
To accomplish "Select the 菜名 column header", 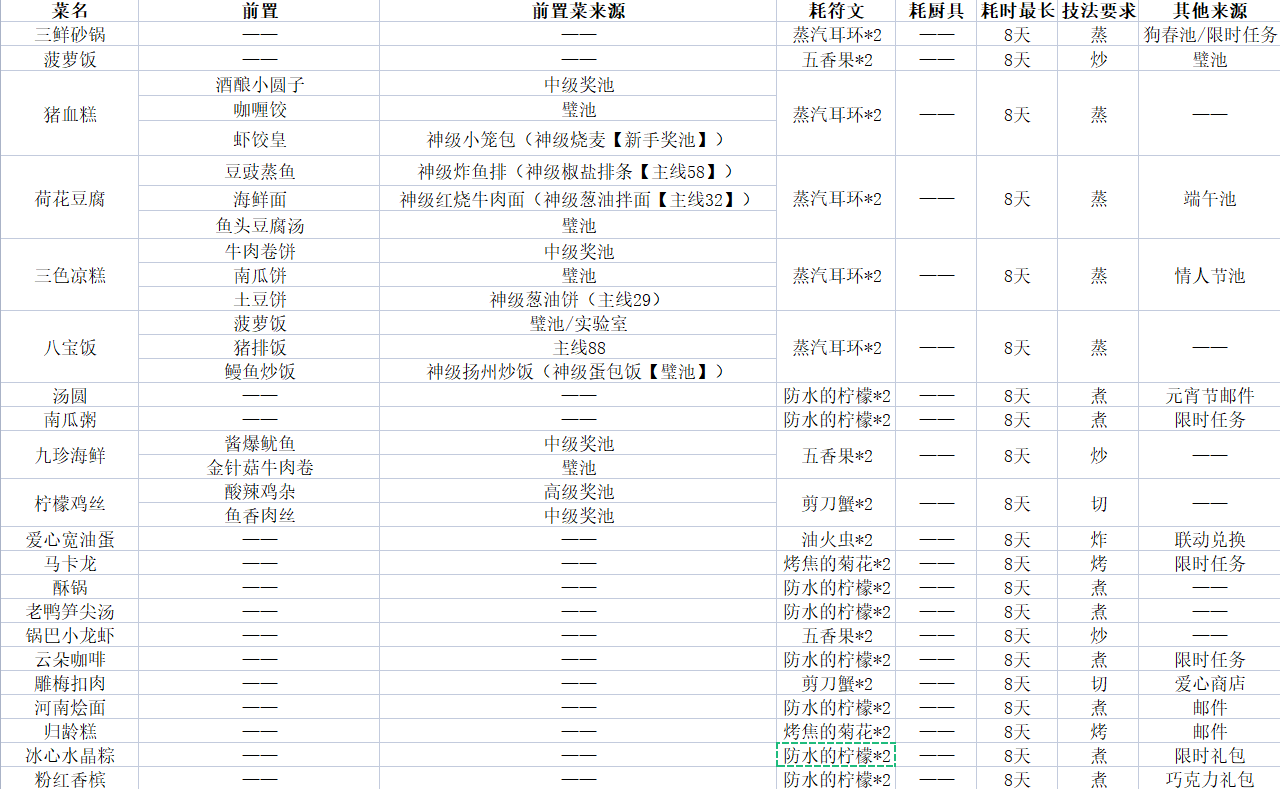I will tap(70, 11).
